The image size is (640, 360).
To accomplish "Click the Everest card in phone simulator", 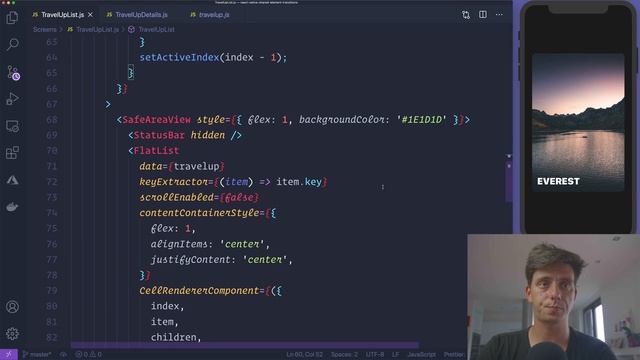I will [578, 122].
